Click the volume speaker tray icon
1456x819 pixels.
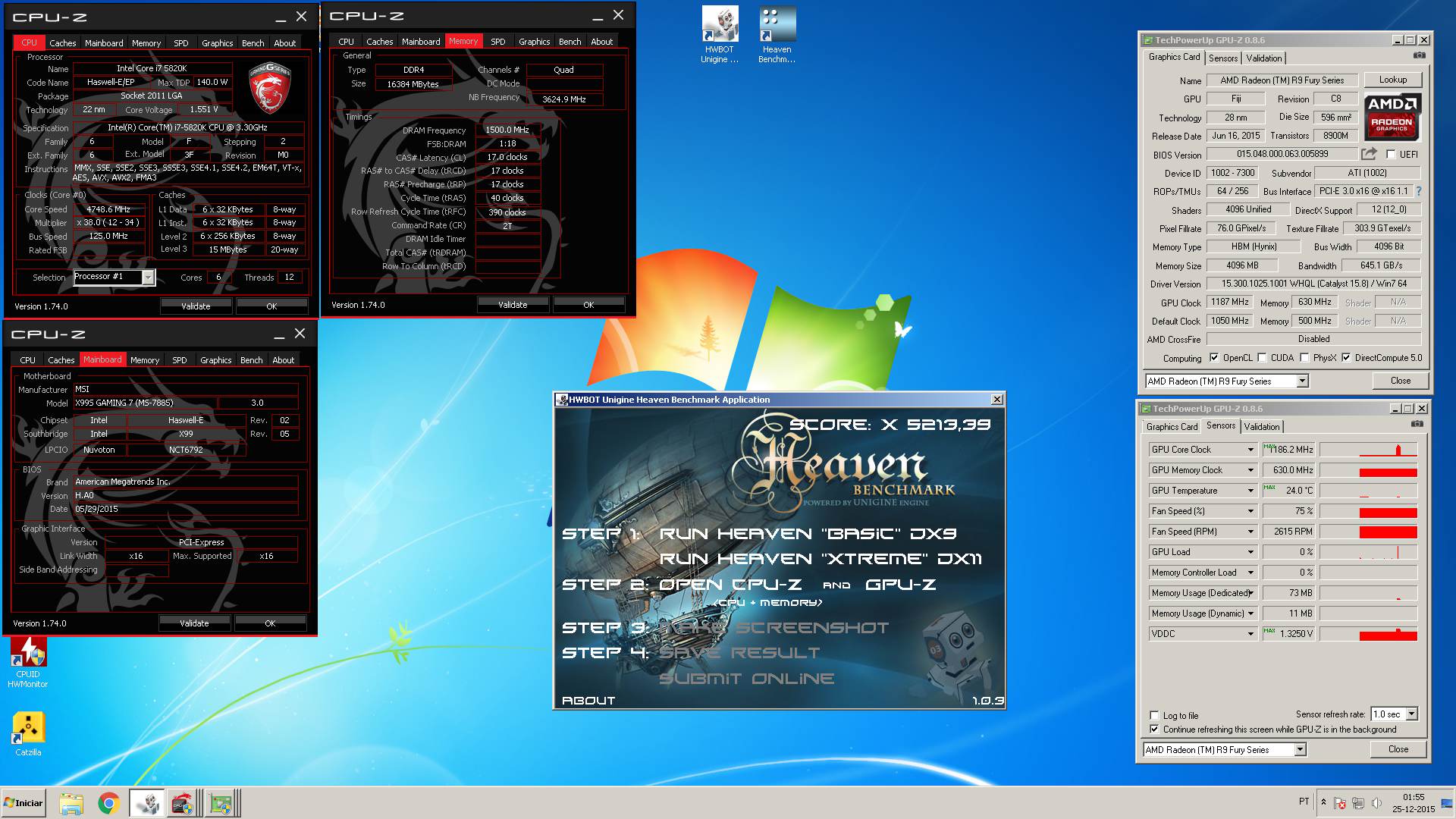(1375, 803)
